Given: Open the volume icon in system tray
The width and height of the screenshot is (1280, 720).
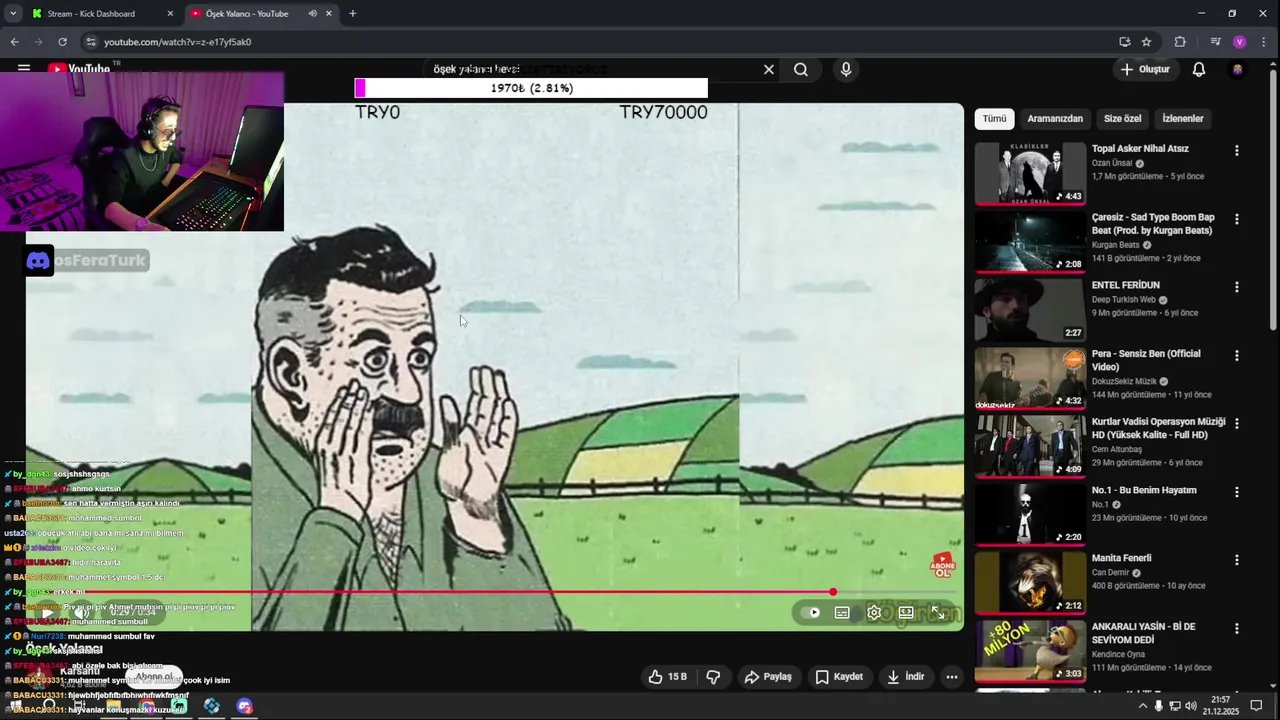Looking at the screenshot, I should (x=1190, y=706).
